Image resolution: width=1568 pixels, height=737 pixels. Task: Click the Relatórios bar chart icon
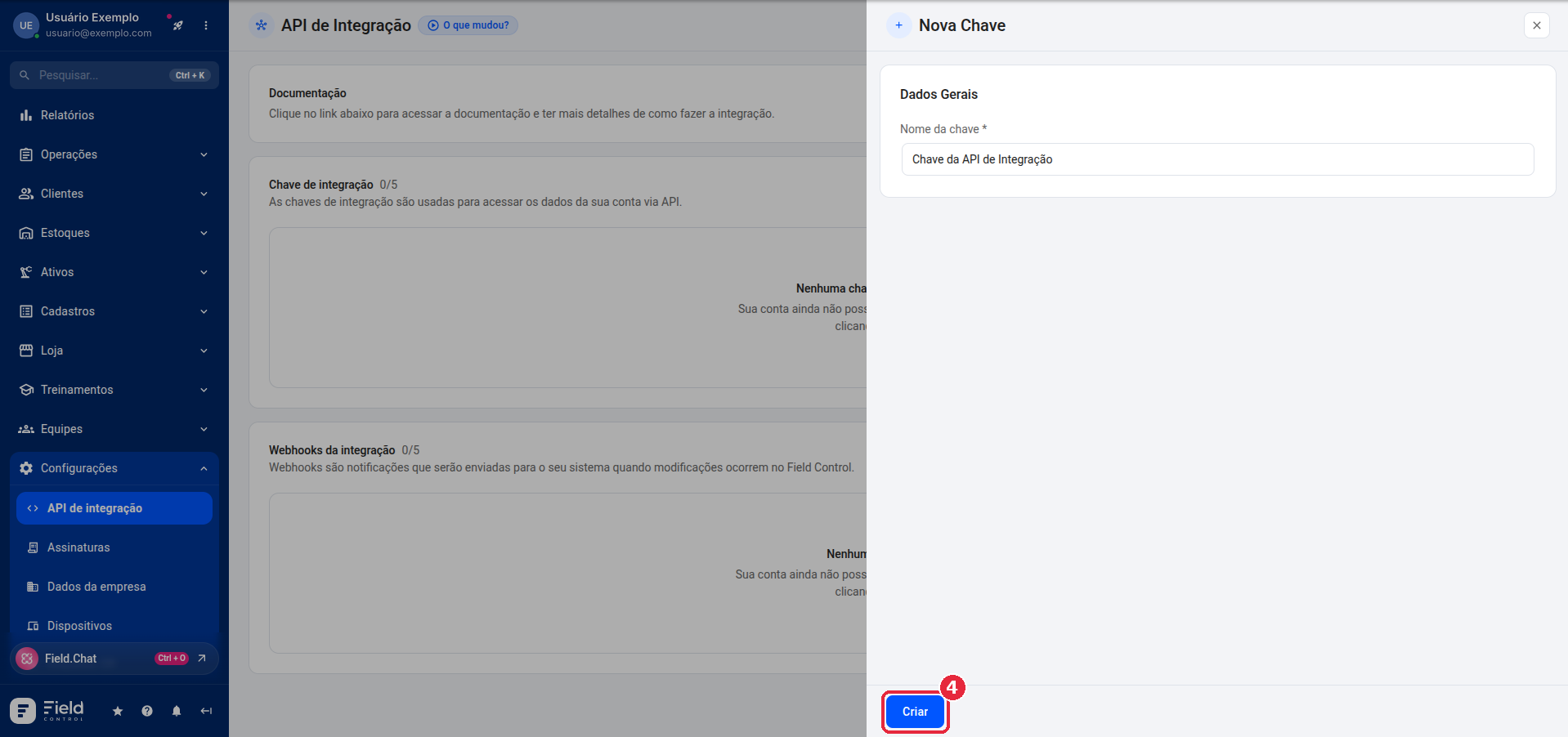pos(26,115)
